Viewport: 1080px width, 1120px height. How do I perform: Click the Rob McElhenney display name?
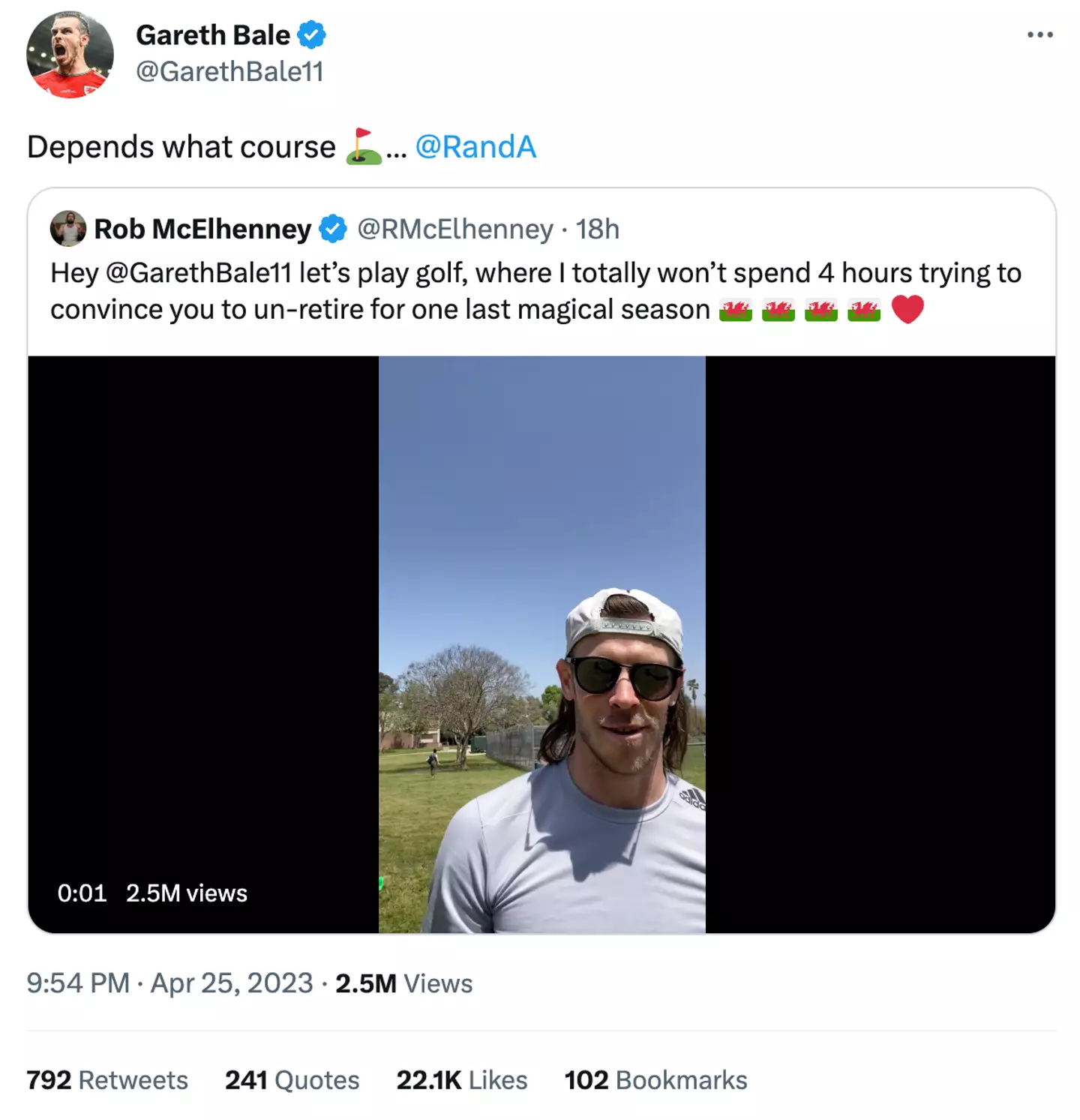coord(202,229)
